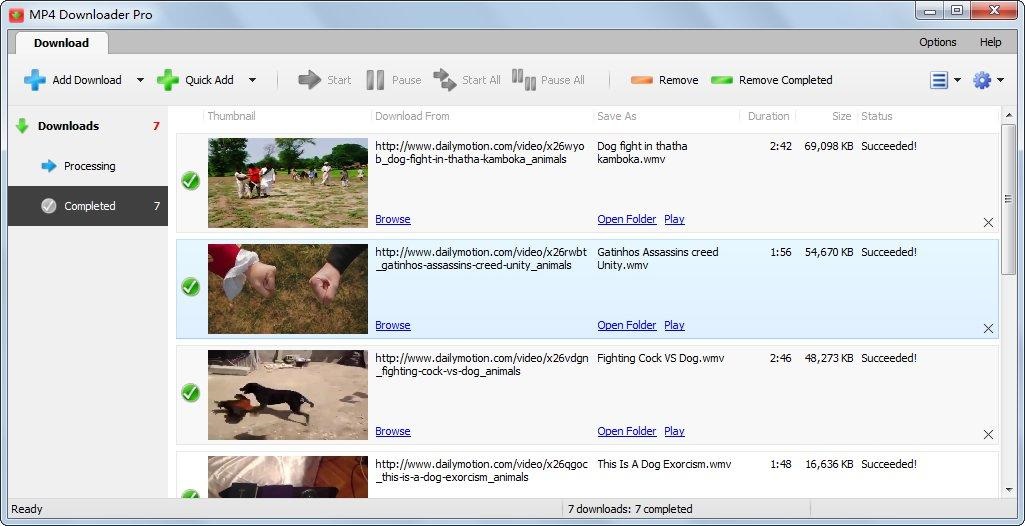Screen dimensions: 1025x526
Task: Click the Gatinhos Assassins creed thumbnail
Action: click(288, 289)
